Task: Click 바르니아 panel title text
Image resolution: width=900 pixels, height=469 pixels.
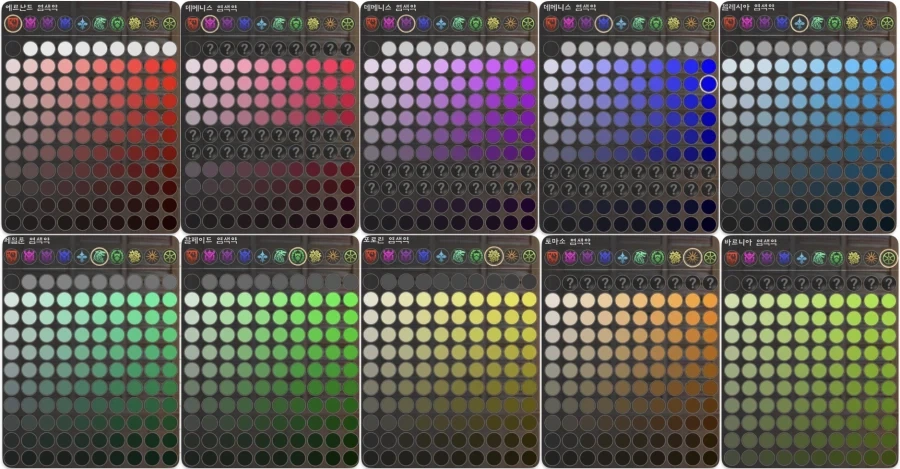Action: coord(751,242)
